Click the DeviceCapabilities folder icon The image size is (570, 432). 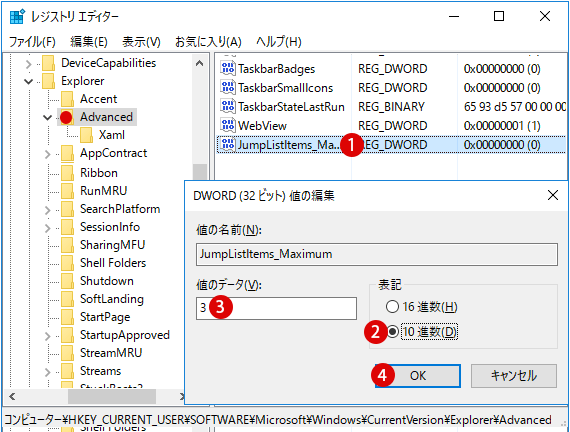coord(49,63)
